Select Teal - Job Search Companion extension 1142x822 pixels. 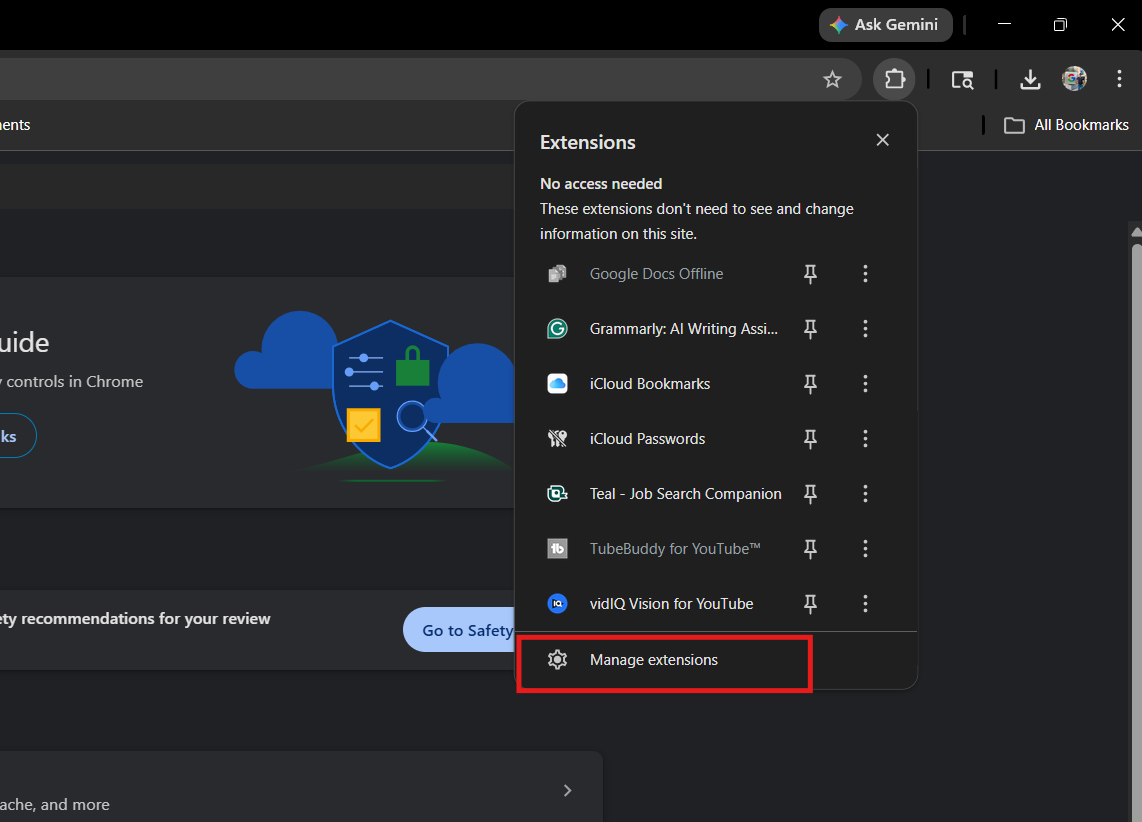point(685,494)
